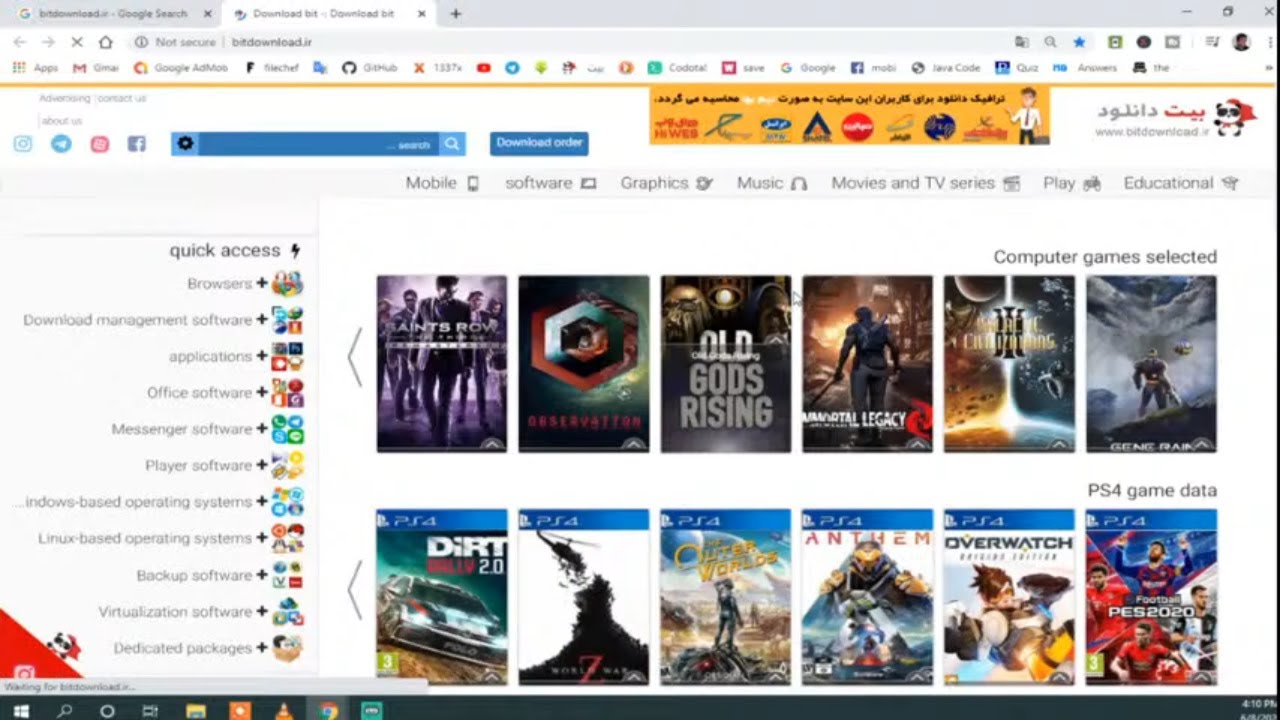The width and height of the screenshot is (1280, 720).
Task: Click Messenger software link text
Action: (x=182, y=429)
